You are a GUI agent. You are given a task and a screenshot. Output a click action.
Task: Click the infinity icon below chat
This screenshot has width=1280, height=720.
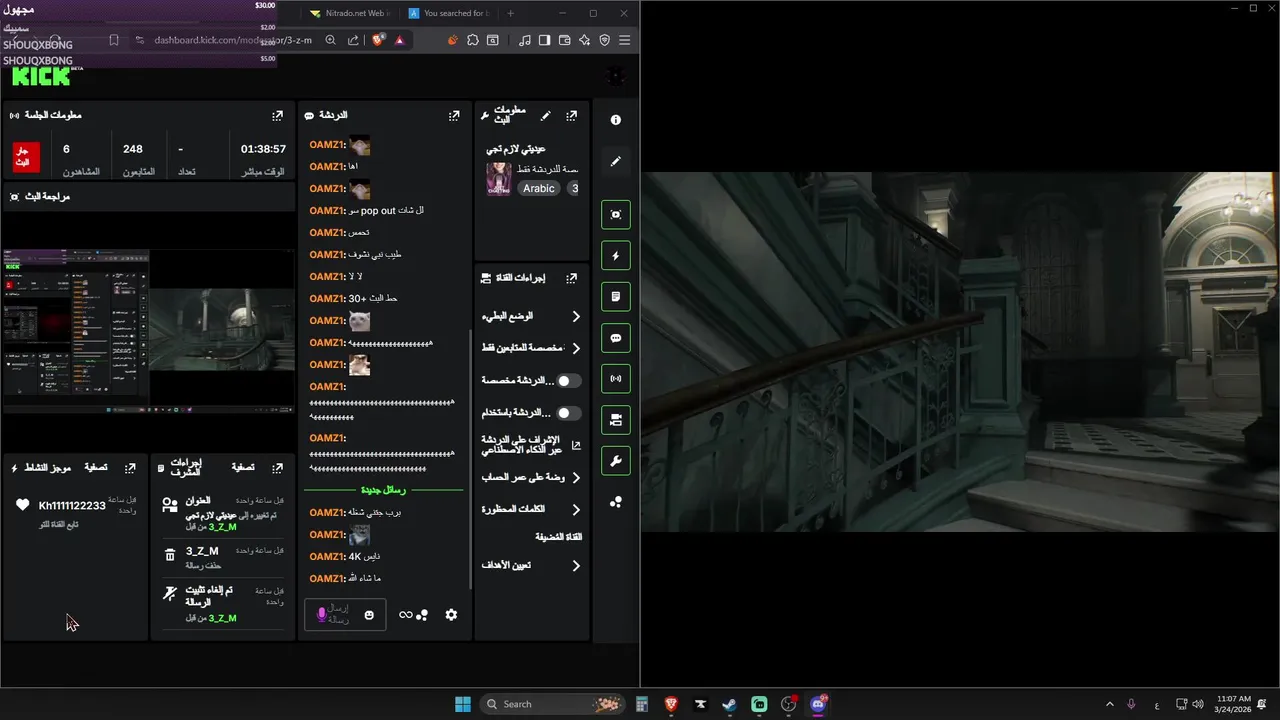(x=405, y=615)
